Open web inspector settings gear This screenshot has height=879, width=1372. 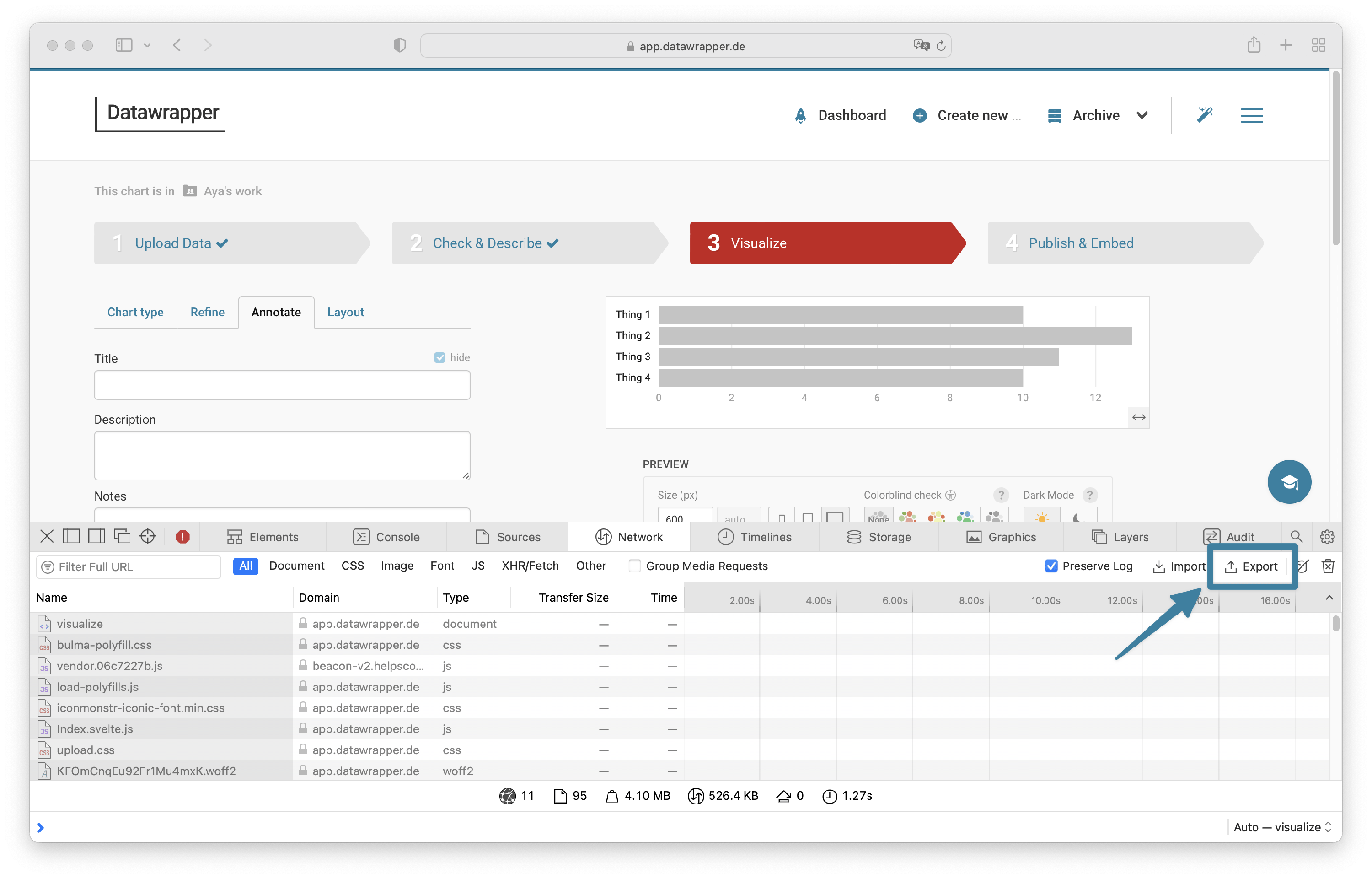pos(1327,537)
